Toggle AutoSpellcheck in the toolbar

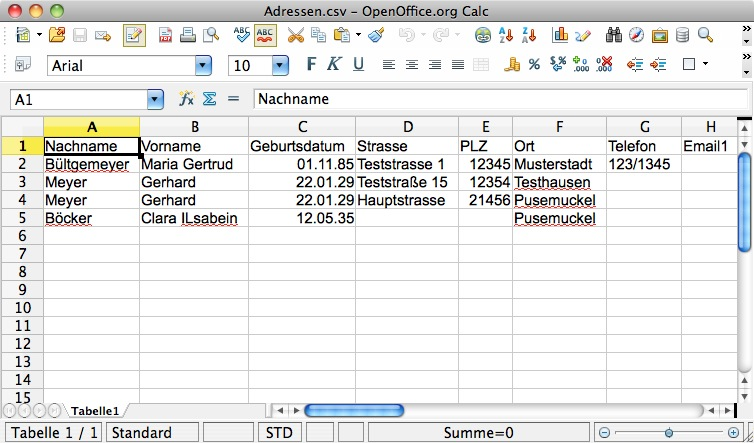point(265,35)
